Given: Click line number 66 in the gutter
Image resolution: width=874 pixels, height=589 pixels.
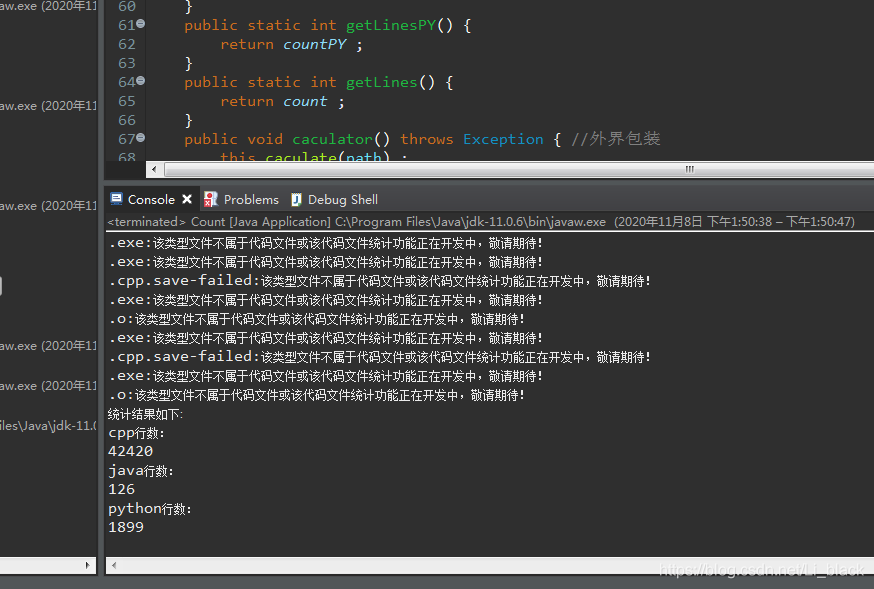Looking at the screenshot, I should tap(127, 120).
